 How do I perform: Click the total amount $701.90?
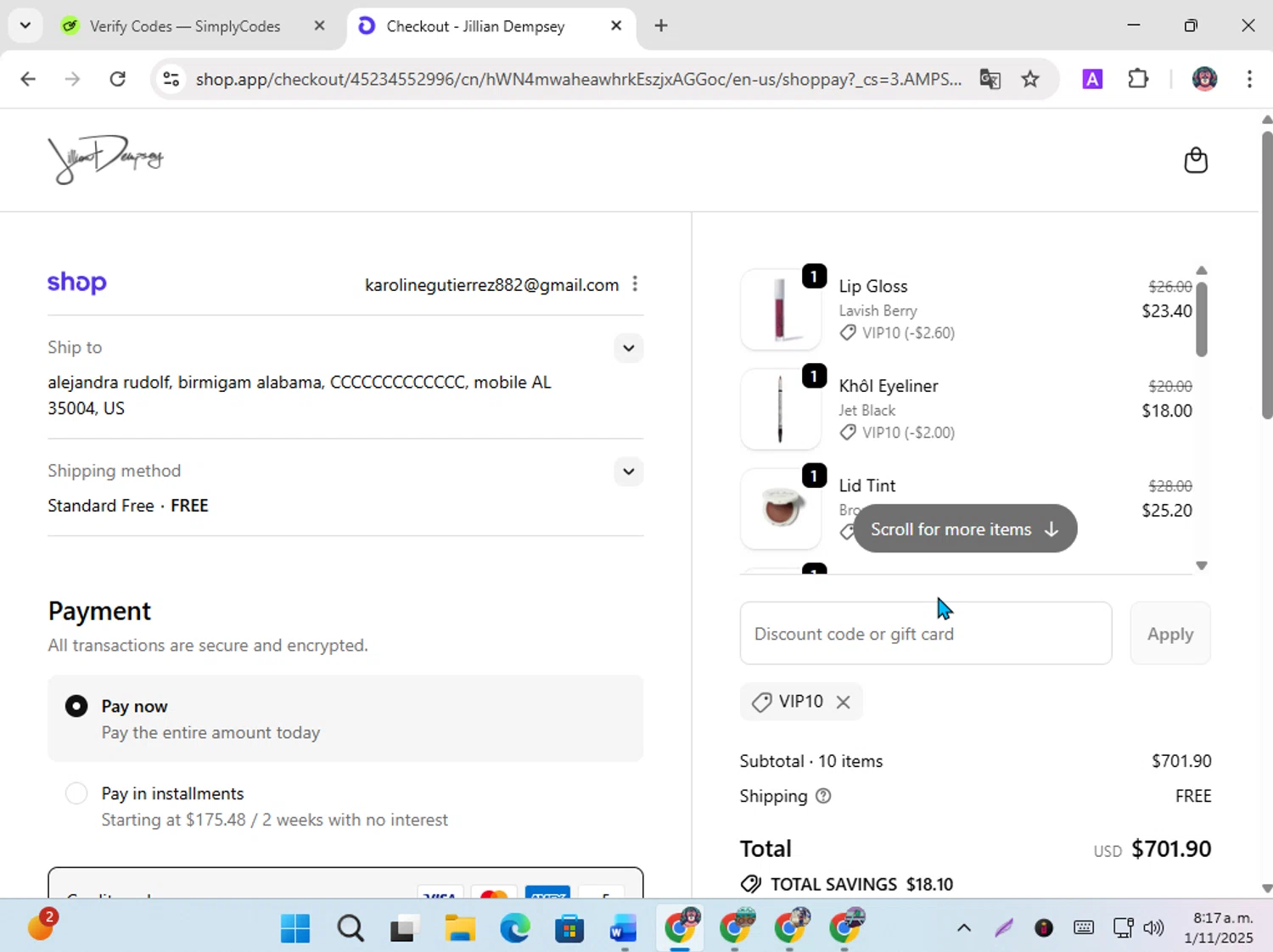tap(1171, 848)
